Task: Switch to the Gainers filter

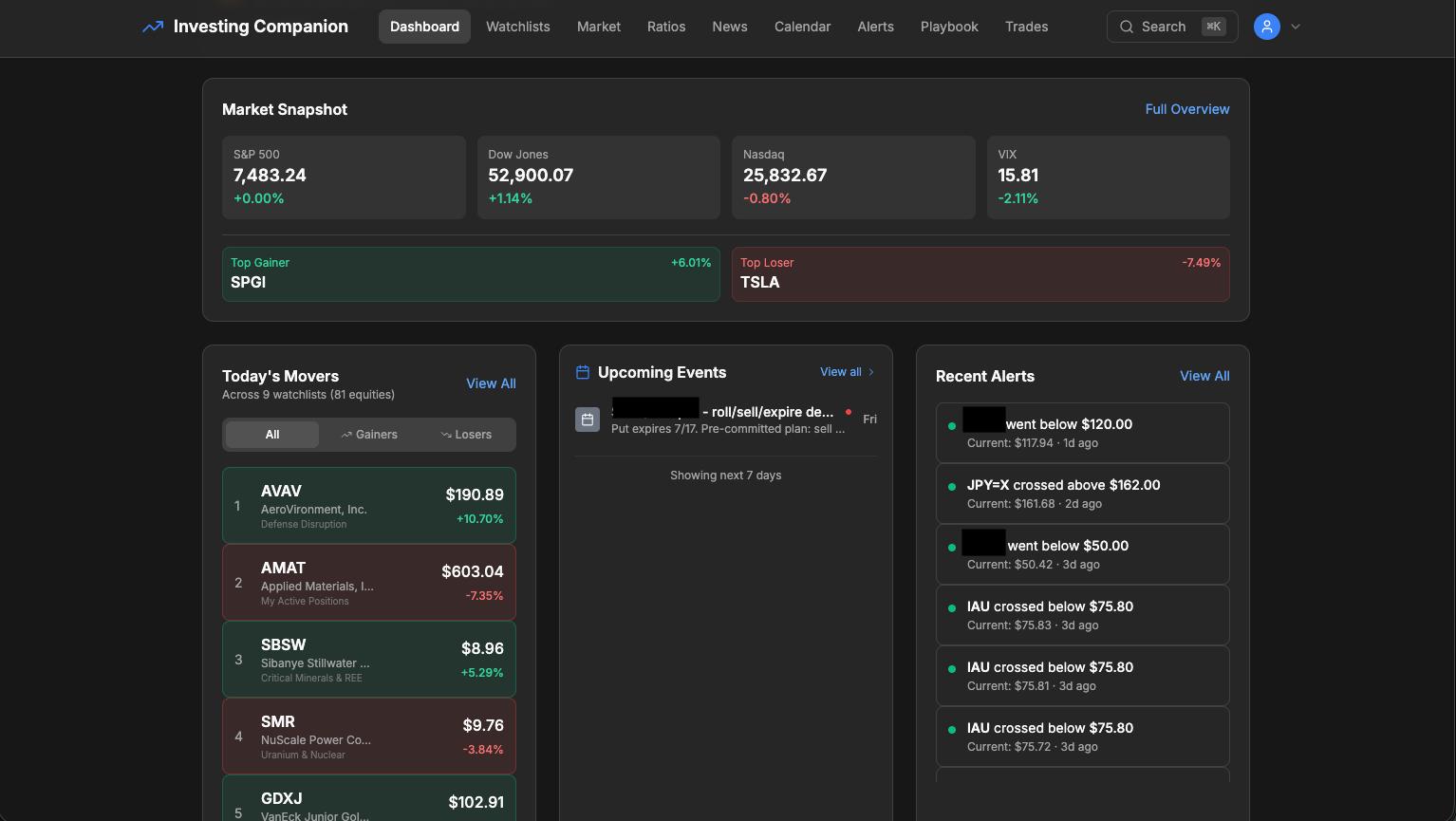Action: [x=369, y=435]
